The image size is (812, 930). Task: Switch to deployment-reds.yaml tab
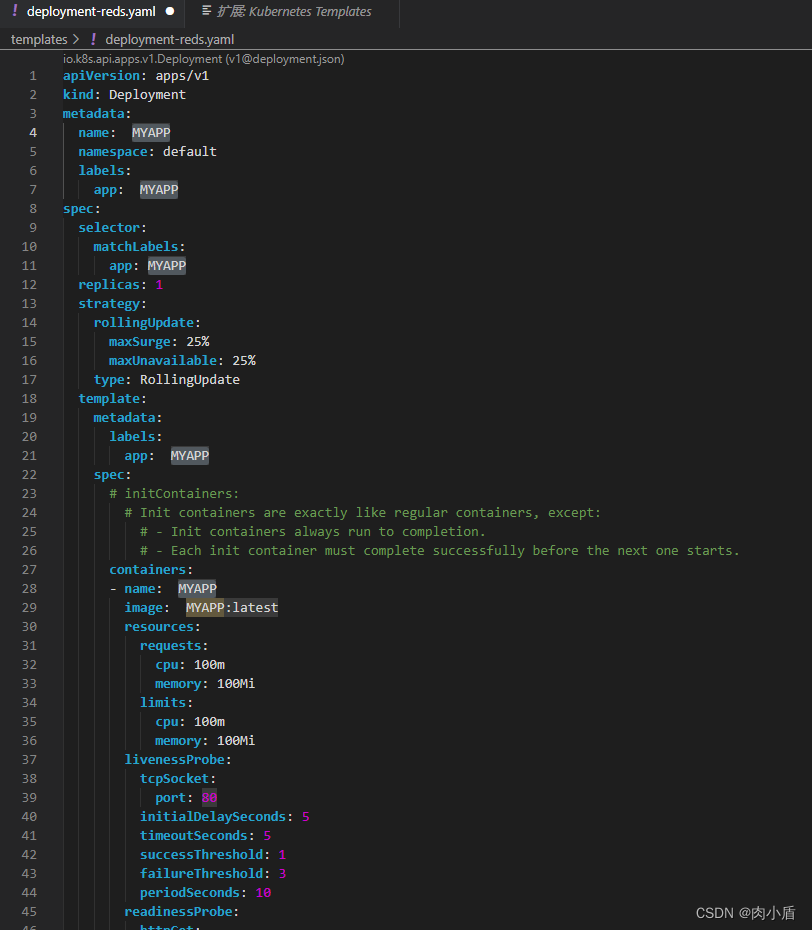pos(91,12)
